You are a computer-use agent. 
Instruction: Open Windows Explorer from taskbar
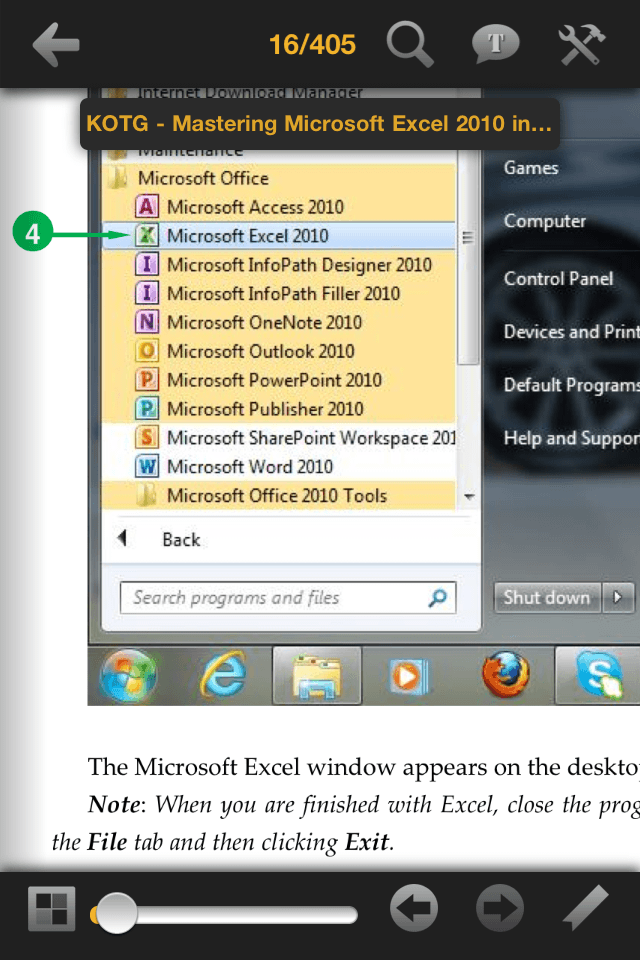tap(317, 677)
